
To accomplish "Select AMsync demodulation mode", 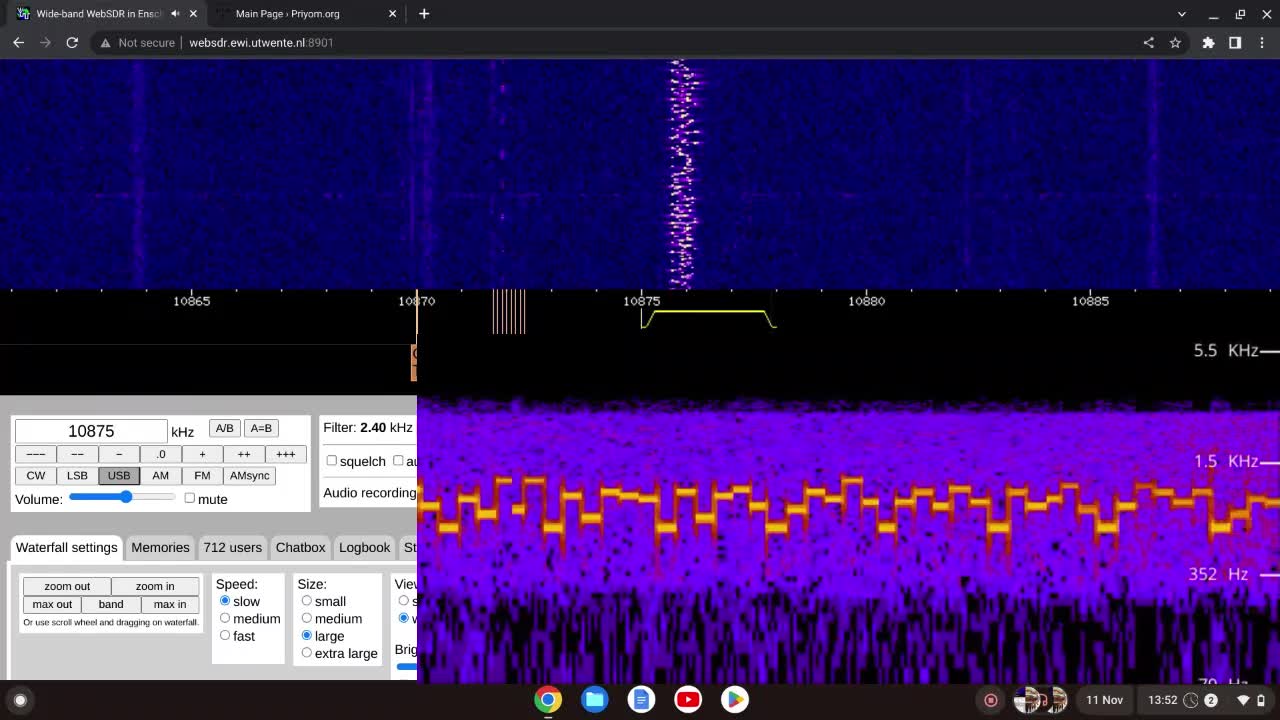I will (249, 476).
